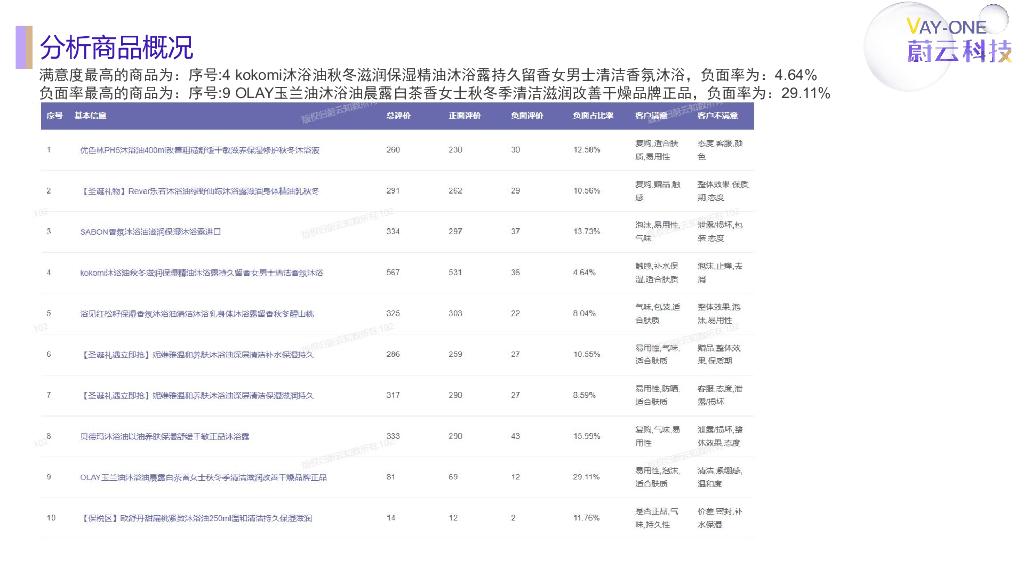Click negative reviews value 43

515,436
